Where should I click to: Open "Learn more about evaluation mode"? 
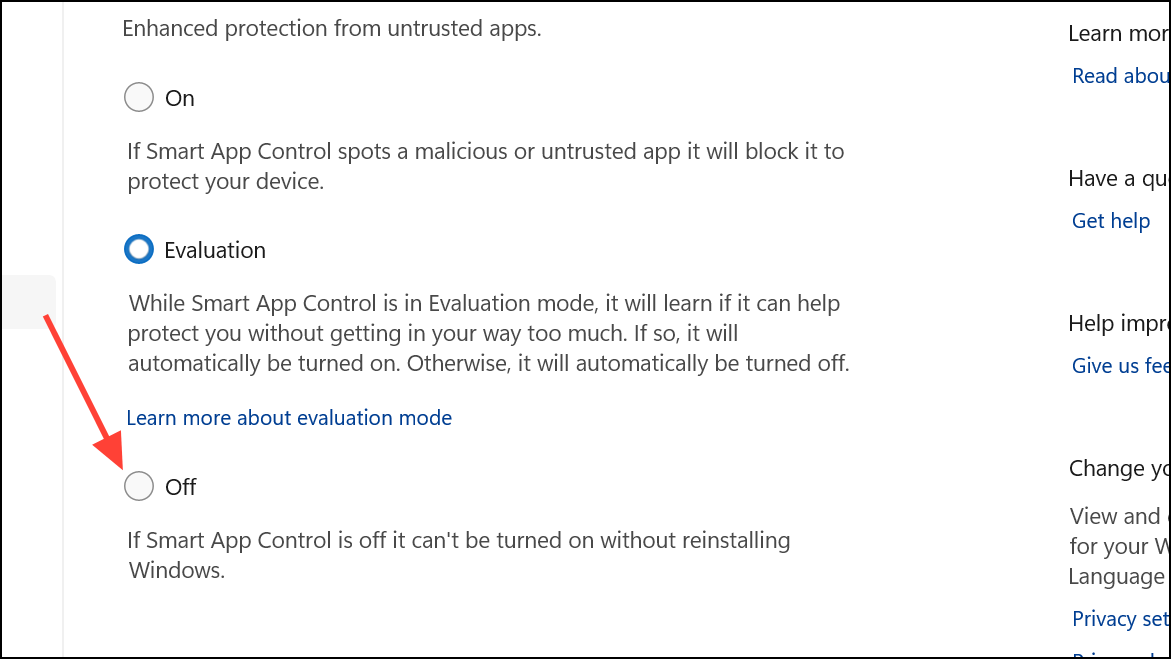289,417
